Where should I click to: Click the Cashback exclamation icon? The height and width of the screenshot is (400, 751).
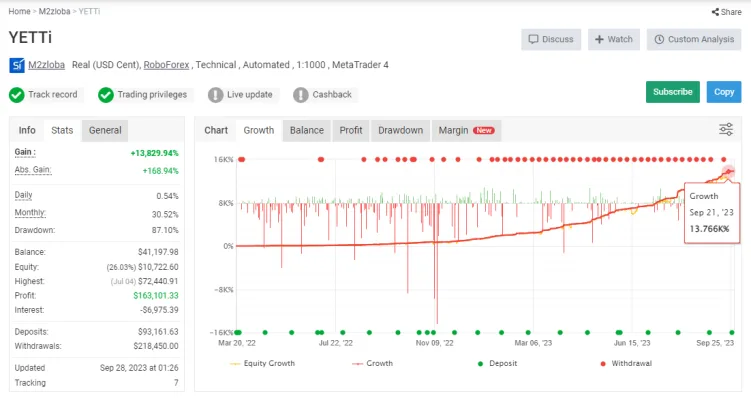pyautogui.click(x=301, y=95)
